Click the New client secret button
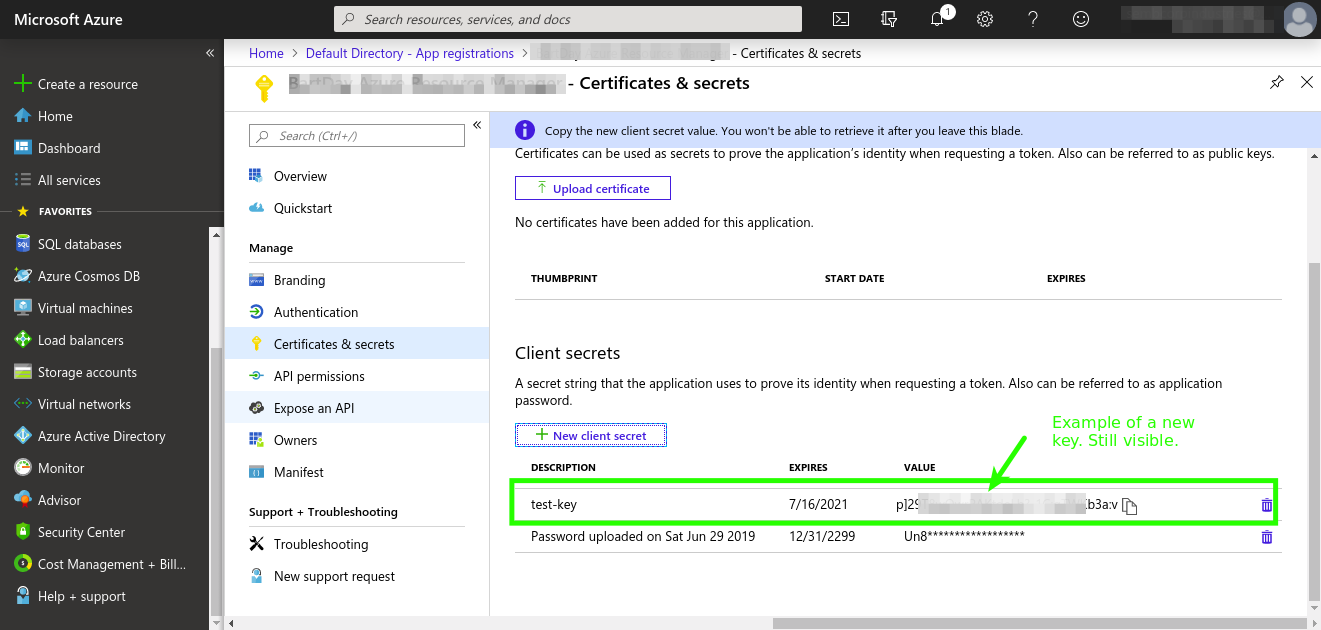Image resolution: width=1321 pixels, height=630 pixels. 591,435
